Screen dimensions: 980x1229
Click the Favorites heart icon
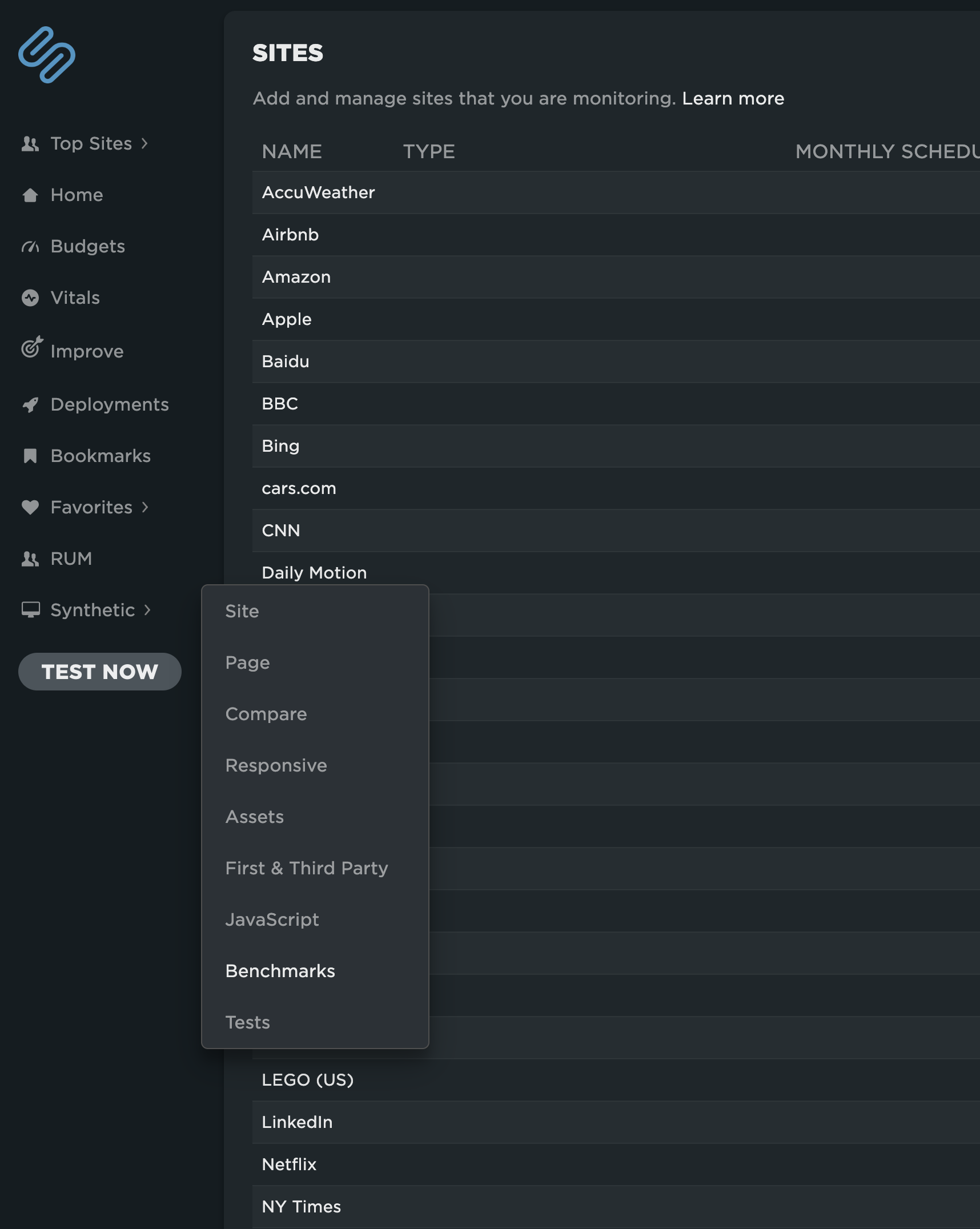click(30, 507)
